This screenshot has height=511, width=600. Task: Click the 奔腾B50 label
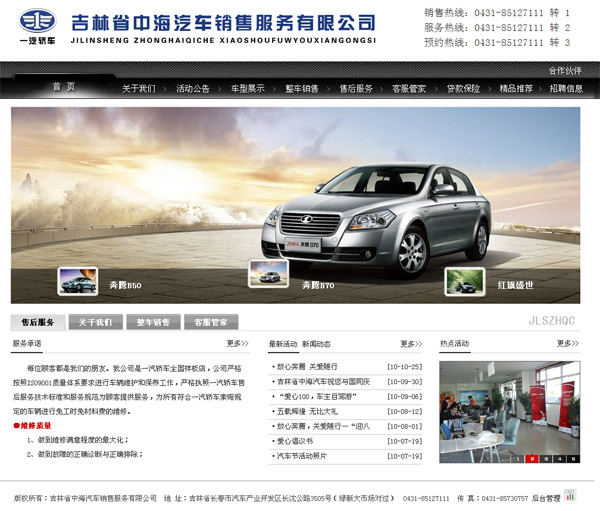[x=125, y=285]
